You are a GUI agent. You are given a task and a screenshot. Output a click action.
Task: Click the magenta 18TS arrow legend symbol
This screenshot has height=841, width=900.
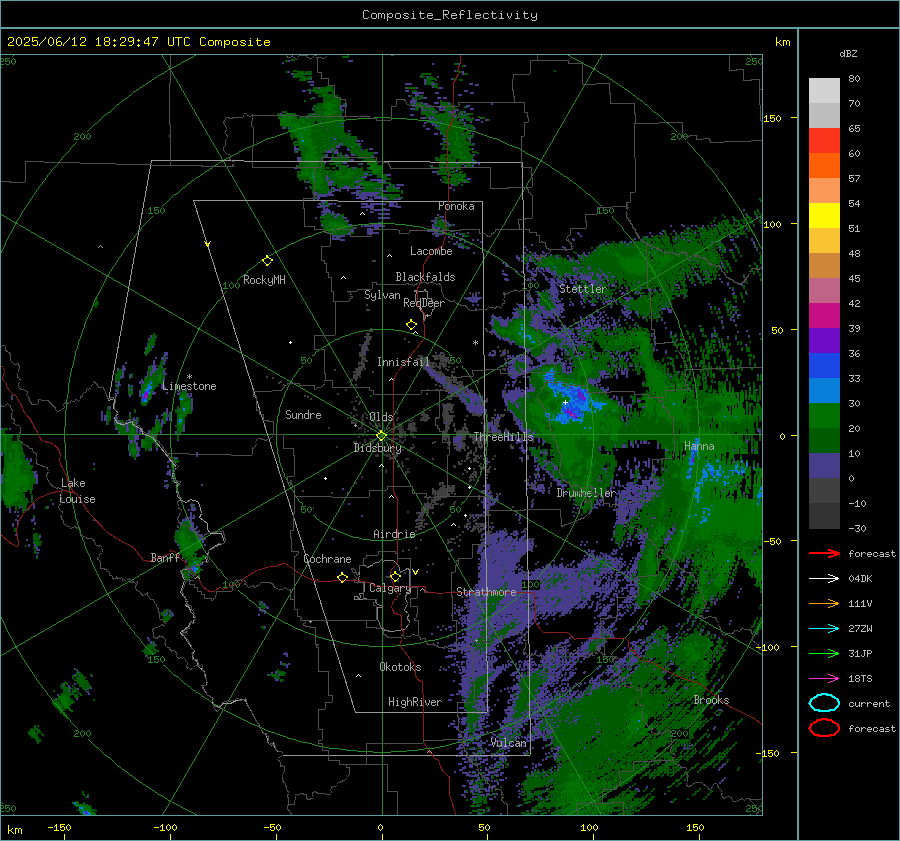click(824, 679)
